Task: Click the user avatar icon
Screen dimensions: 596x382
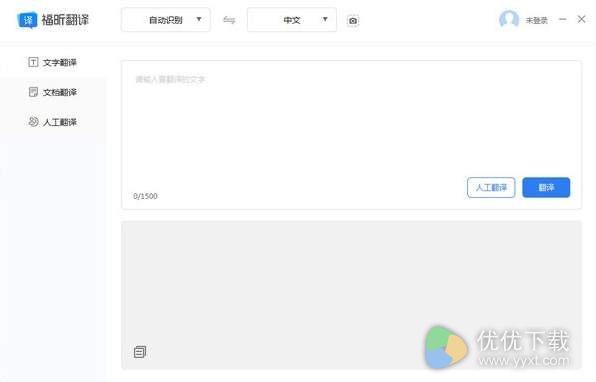Action: point(509,19)
